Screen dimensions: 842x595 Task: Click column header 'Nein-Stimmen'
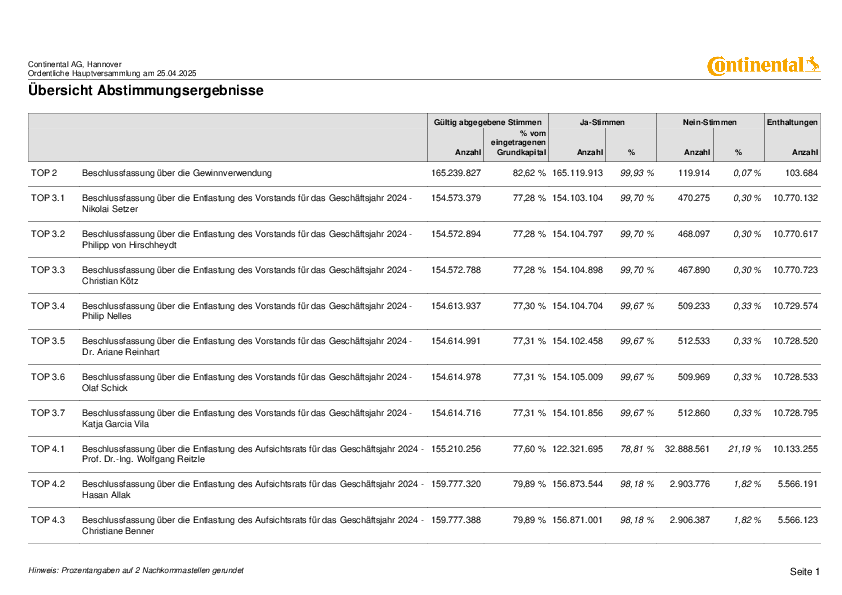709,122
